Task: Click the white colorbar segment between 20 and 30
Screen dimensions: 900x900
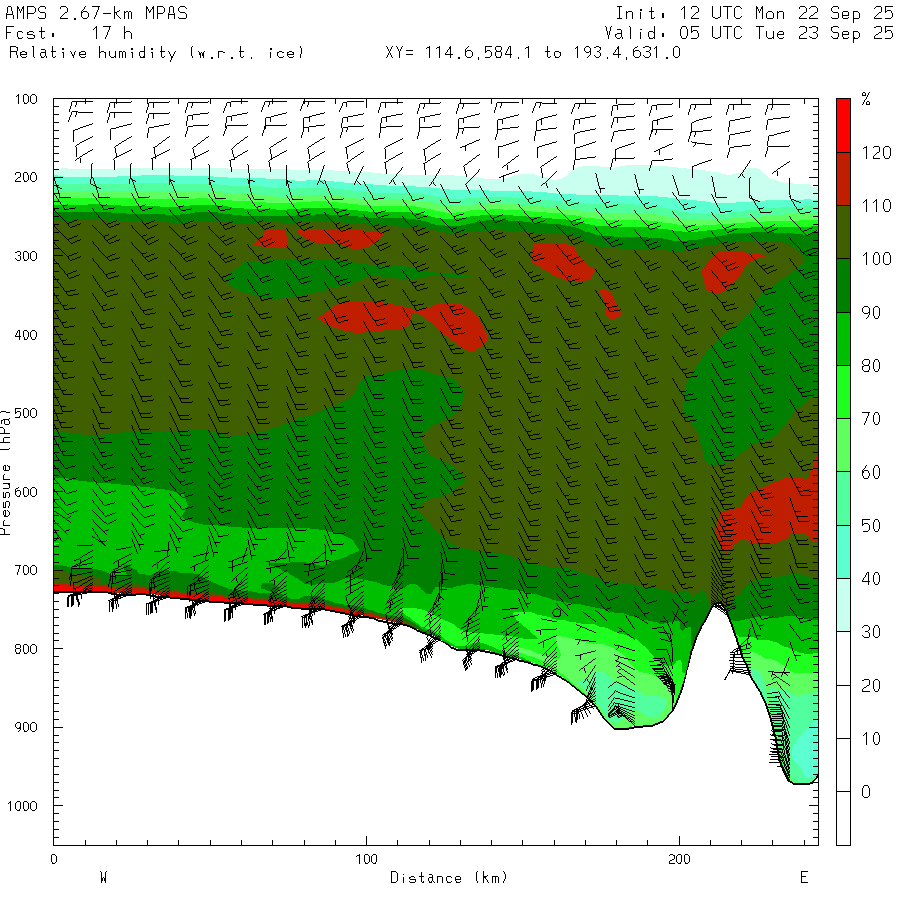Action: 843,658
